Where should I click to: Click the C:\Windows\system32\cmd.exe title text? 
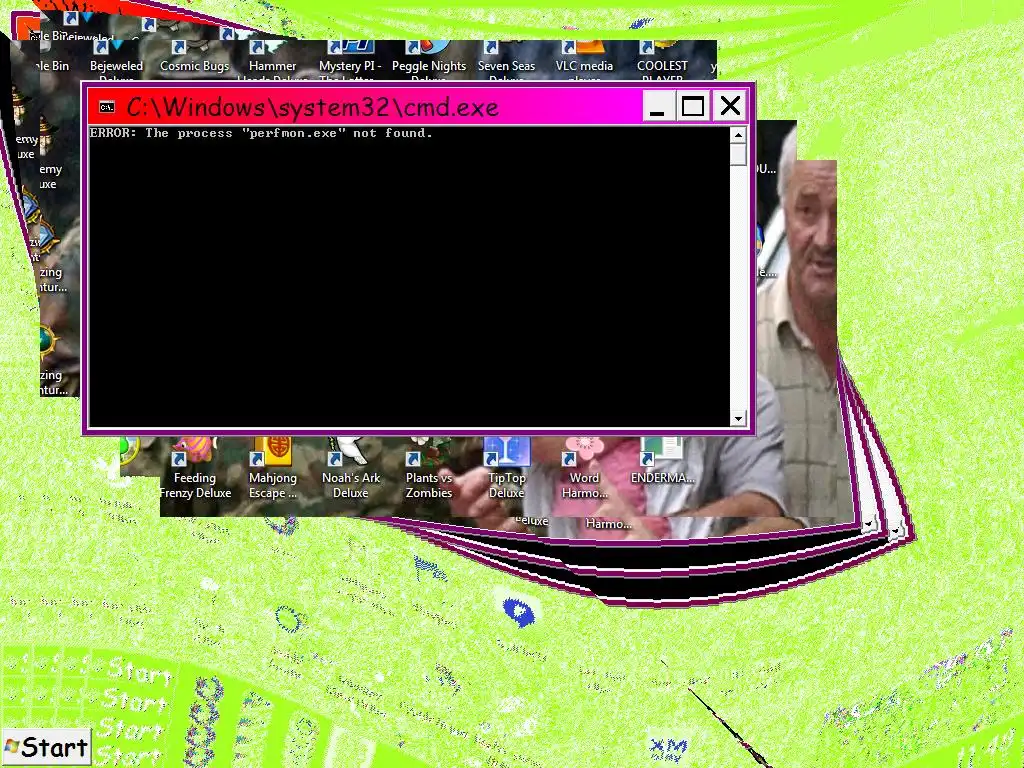[312, 107]
